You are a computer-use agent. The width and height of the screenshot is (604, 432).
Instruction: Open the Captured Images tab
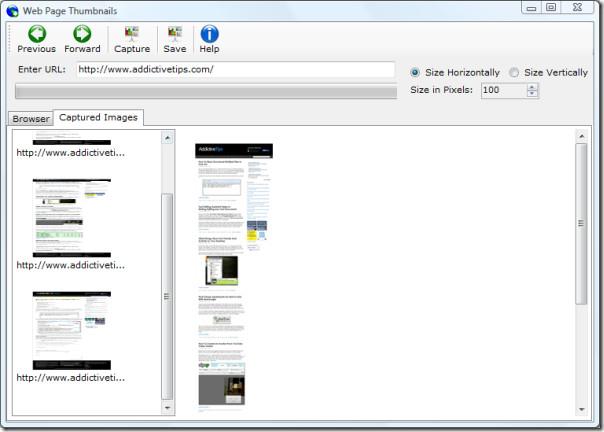(99, 117)
